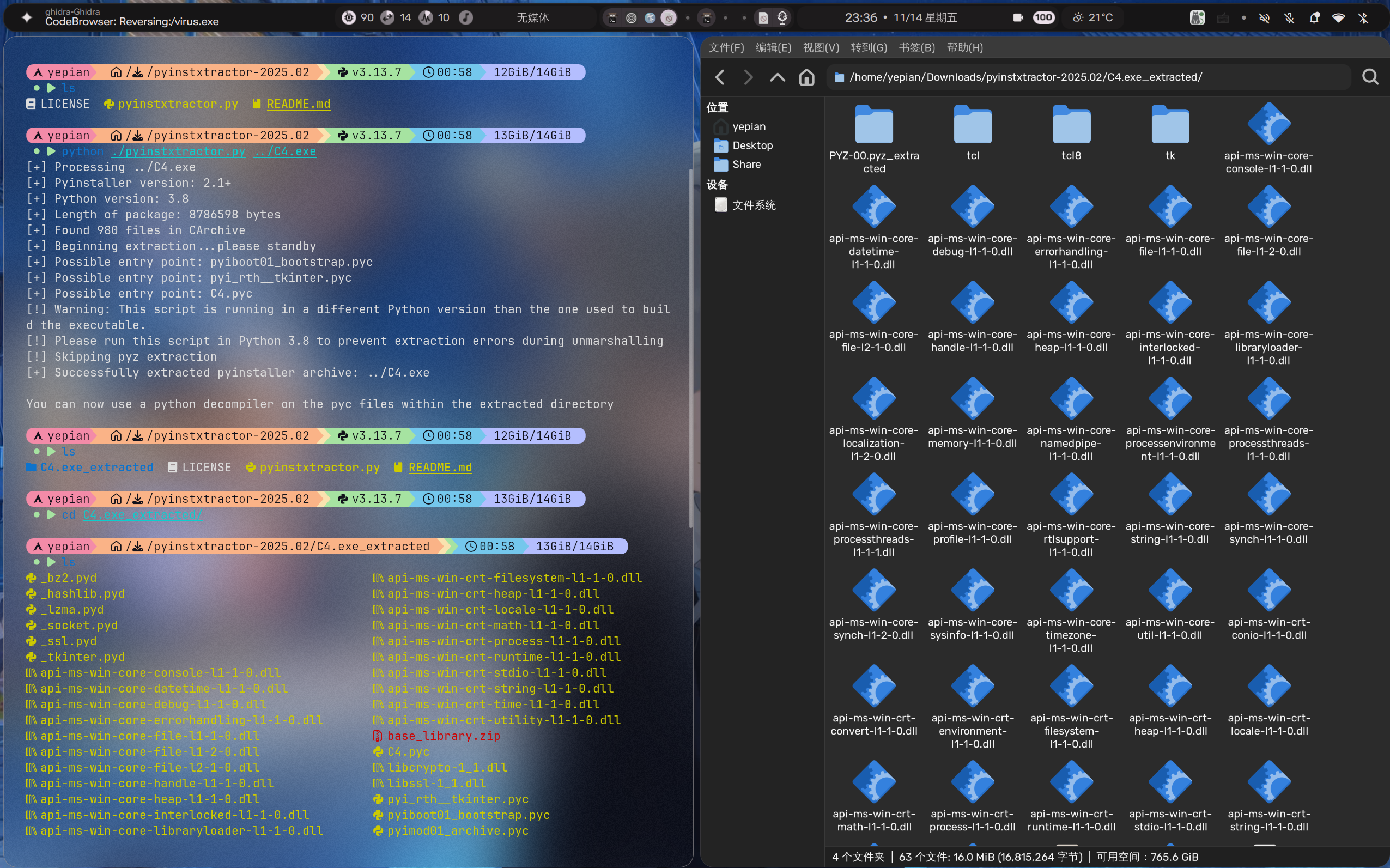The height and width of the screenshot is (868, 1390).
Task: Open the 文件(F) menu
Action: coord(725,47)
